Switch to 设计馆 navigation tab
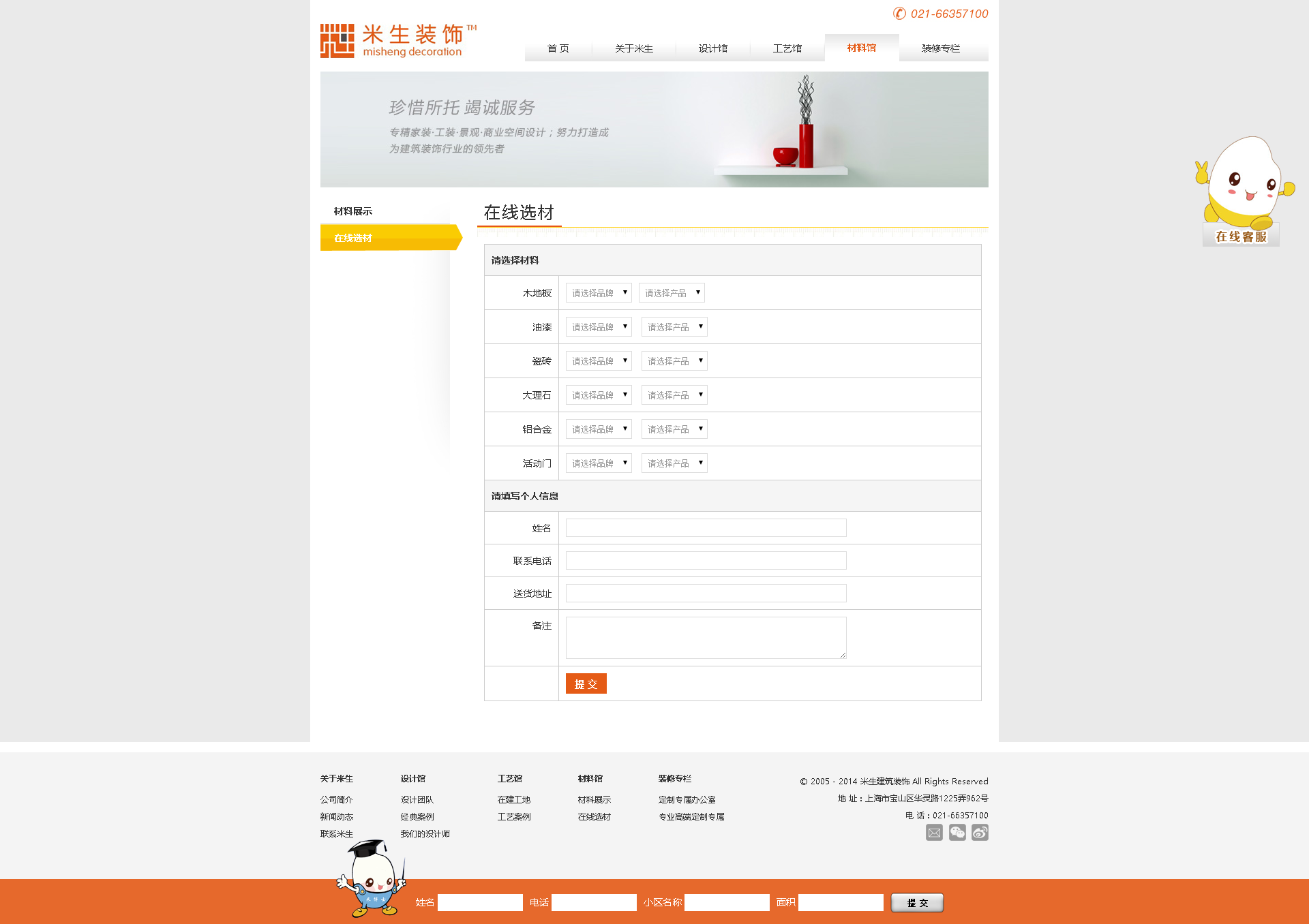1309x924 pixels. click(x=712, y=48)
